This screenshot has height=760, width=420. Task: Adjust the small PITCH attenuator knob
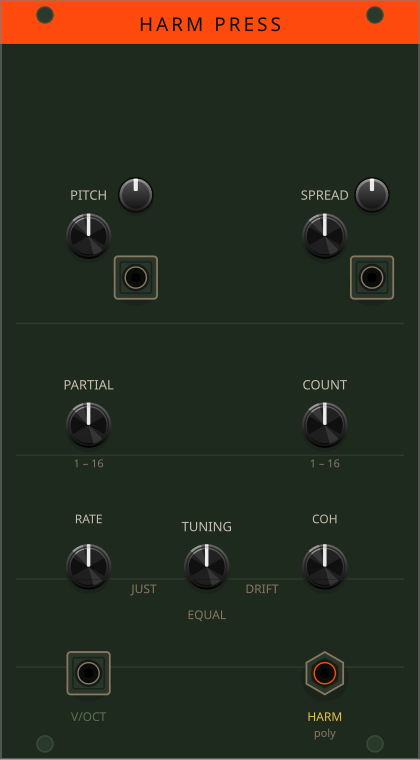[x=136, y=195]
